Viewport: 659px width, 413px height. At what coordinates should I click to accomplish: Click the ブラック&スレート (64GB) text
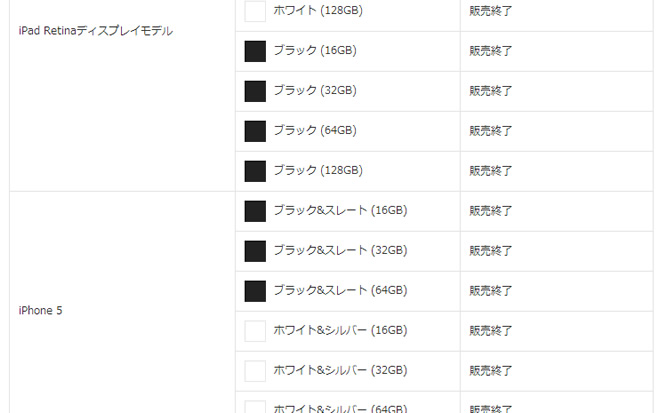pos(340,290)
